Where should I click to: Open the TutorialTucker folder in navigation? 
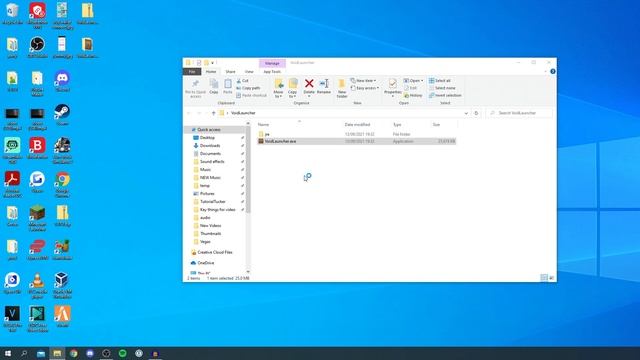(212, 202)
